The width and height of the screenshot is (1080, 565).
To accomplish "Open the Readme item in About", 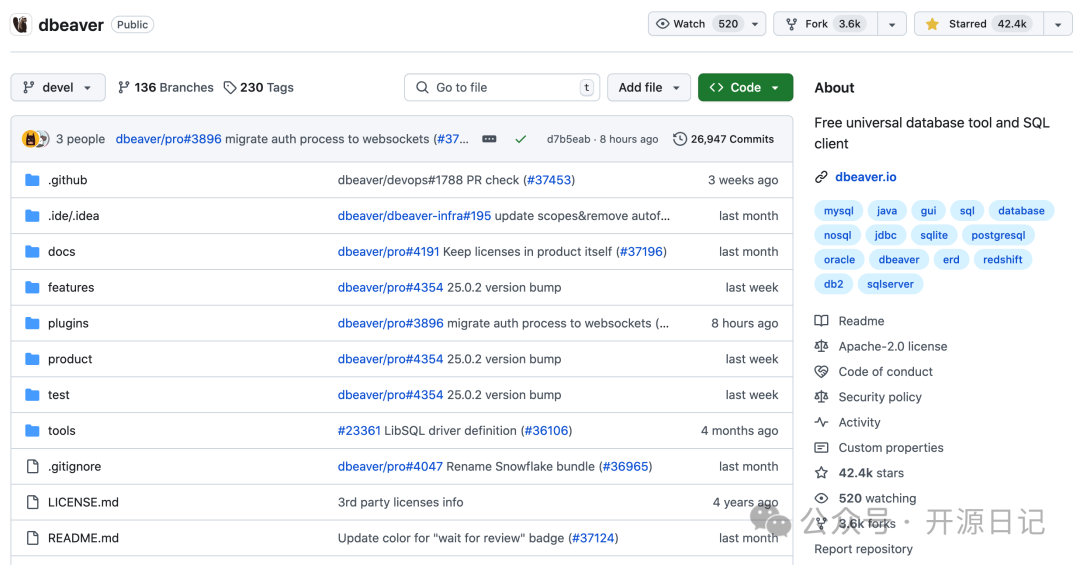I will tap(861, 321).
